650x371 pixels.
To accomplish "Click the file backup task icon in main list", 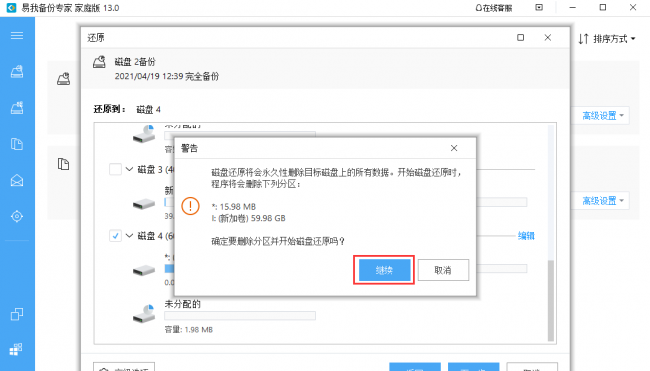I will pos(63,164).
